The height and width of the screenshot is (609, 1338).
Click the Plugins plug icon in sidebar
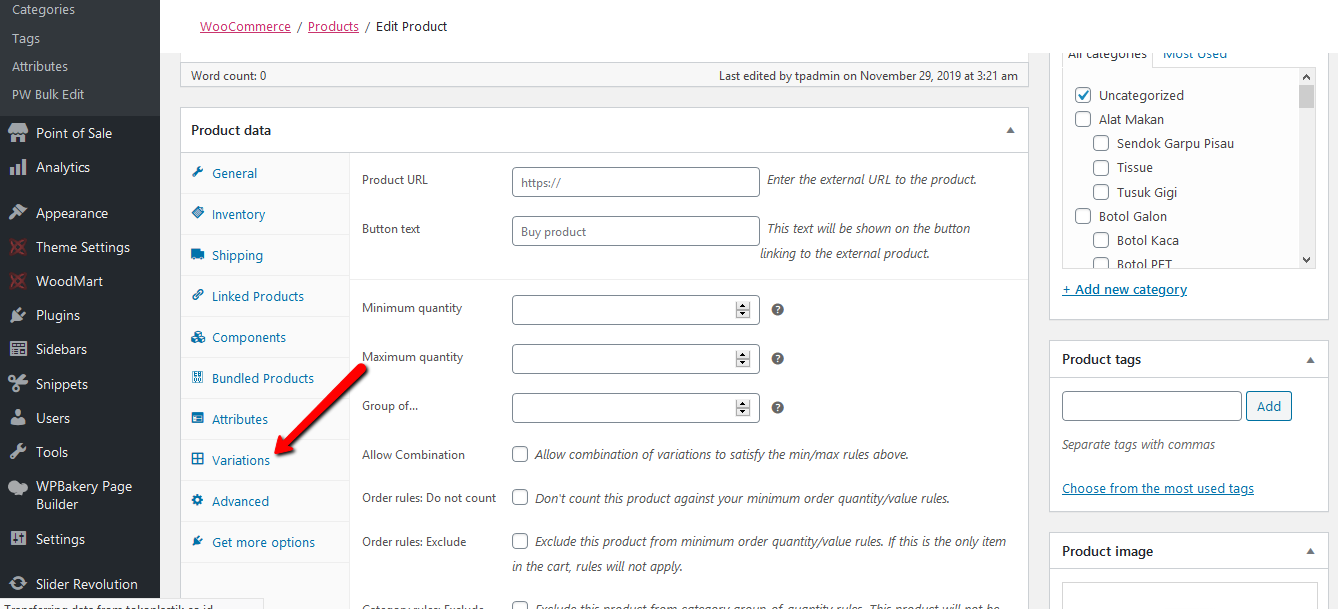click(18, 315)
